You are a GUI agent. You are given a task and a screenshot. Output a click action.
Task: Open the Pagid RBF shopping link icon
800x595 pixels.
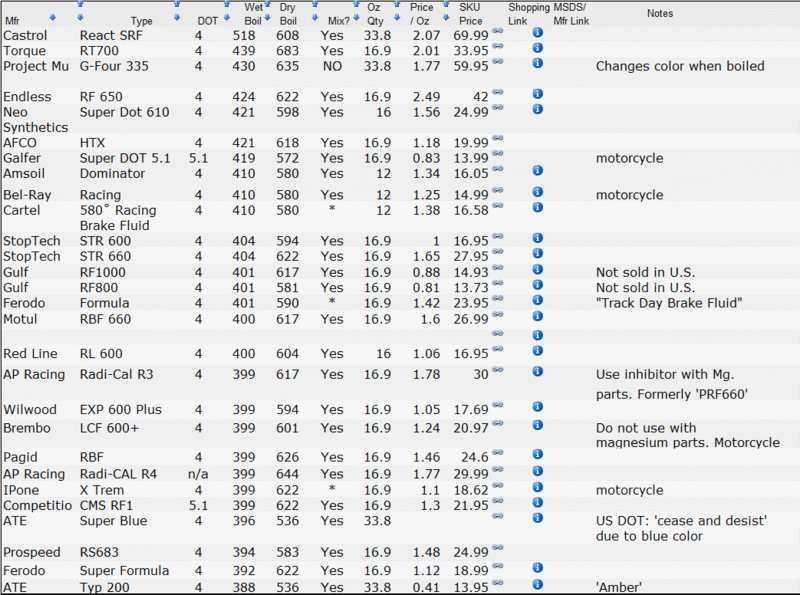point(497,453)
